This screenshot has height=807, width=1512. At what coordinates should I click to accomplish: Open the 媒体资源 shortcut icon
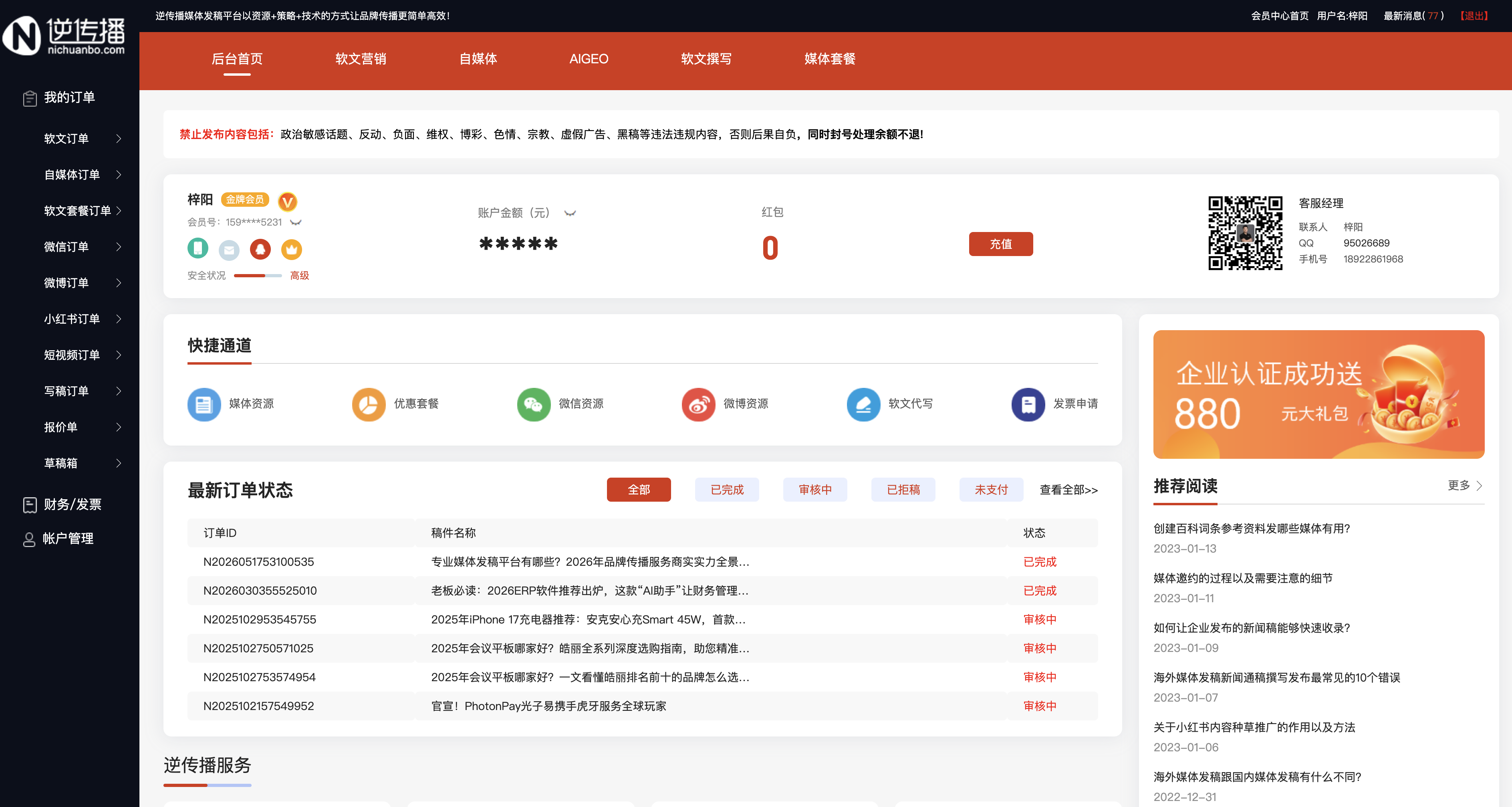[204, 404]
